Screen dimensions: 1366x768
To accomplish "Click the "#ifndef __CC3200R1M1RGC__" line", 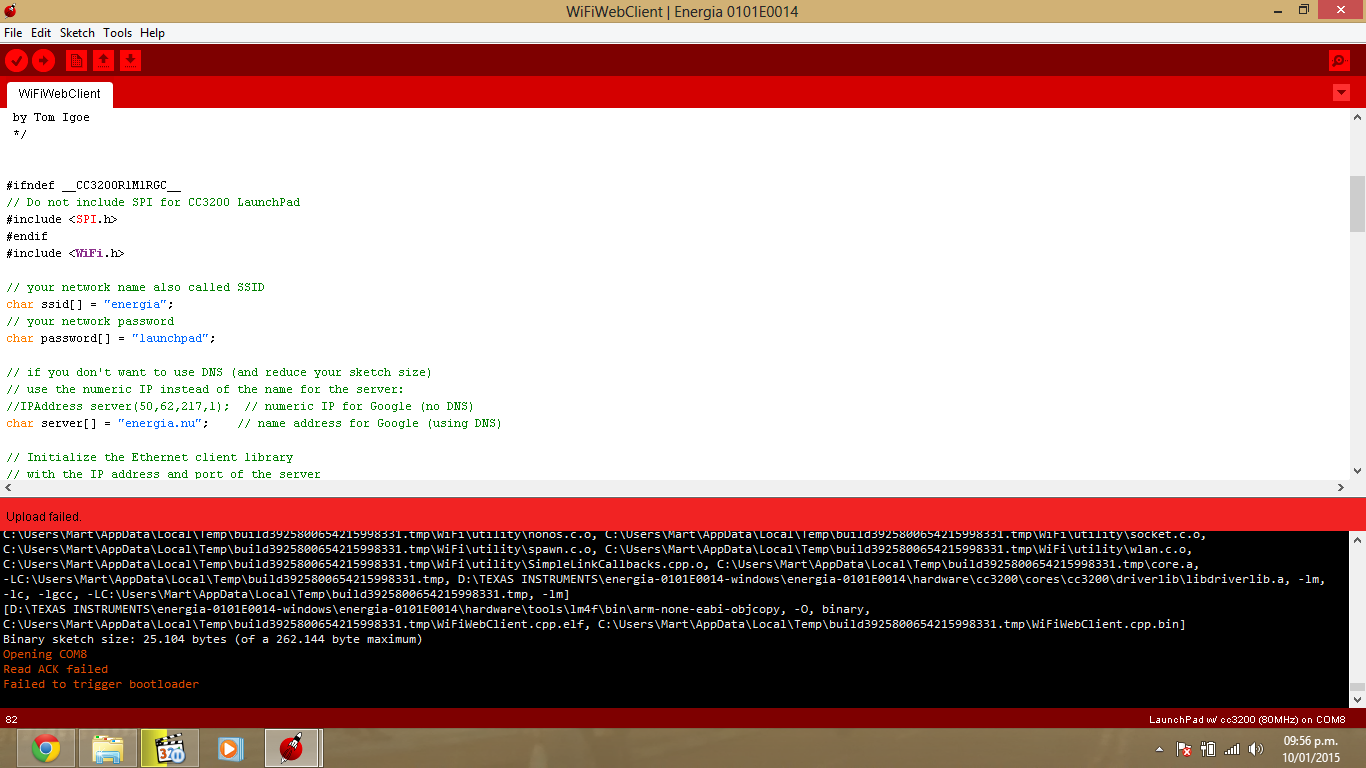I will pos(94,185).
